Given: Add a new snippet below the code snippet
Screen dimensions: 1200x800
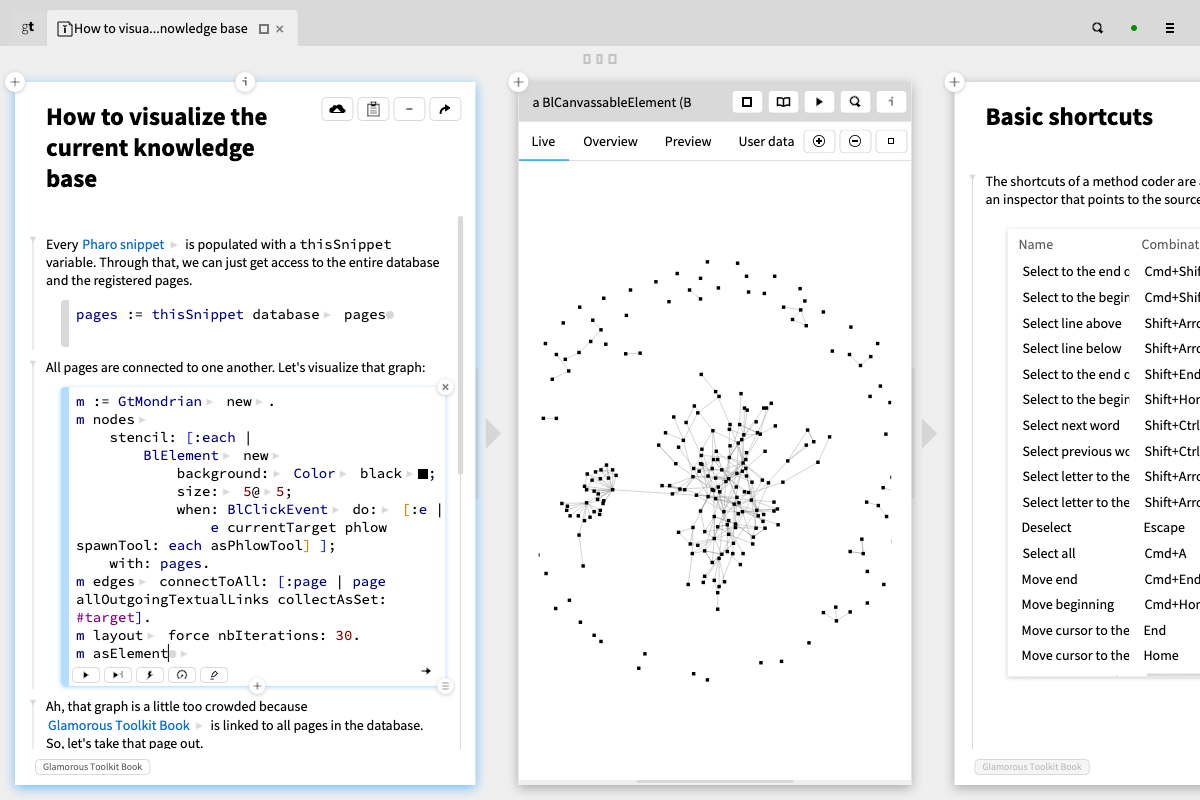Looking at the screenshot, I should pyautogui.click(x=257, y=686).
